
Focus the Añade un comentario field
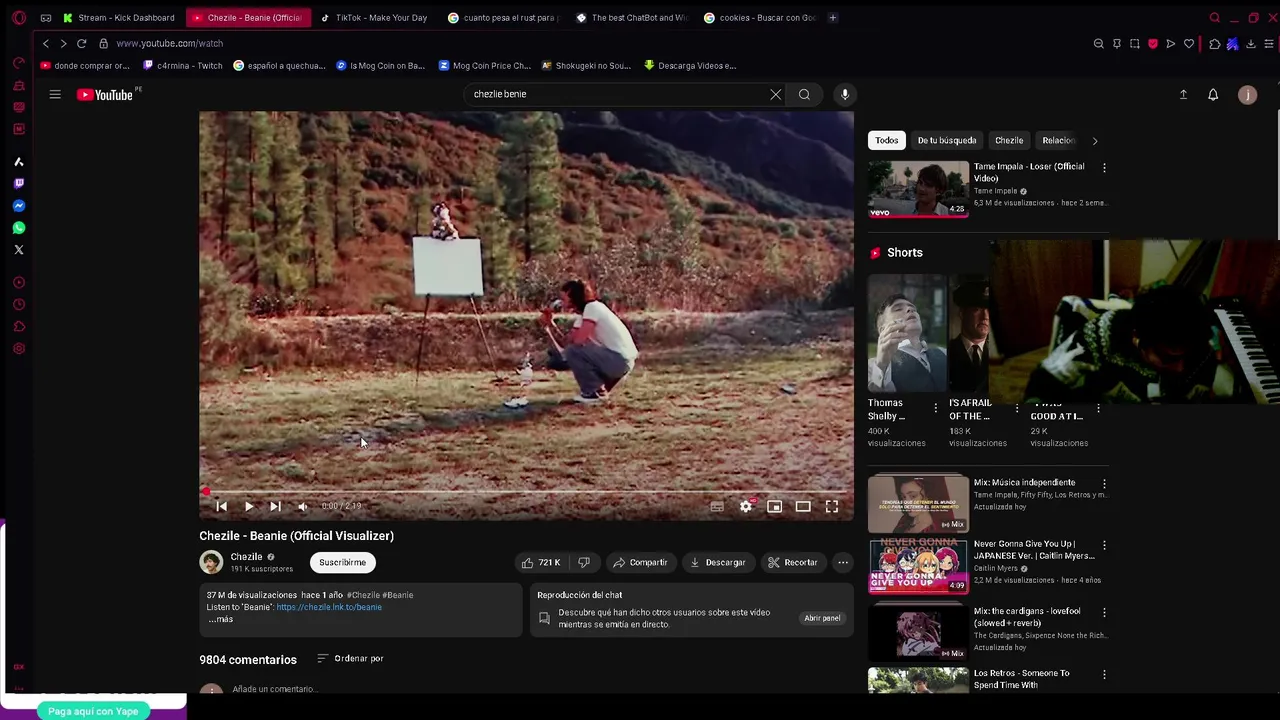click(275, 689)
